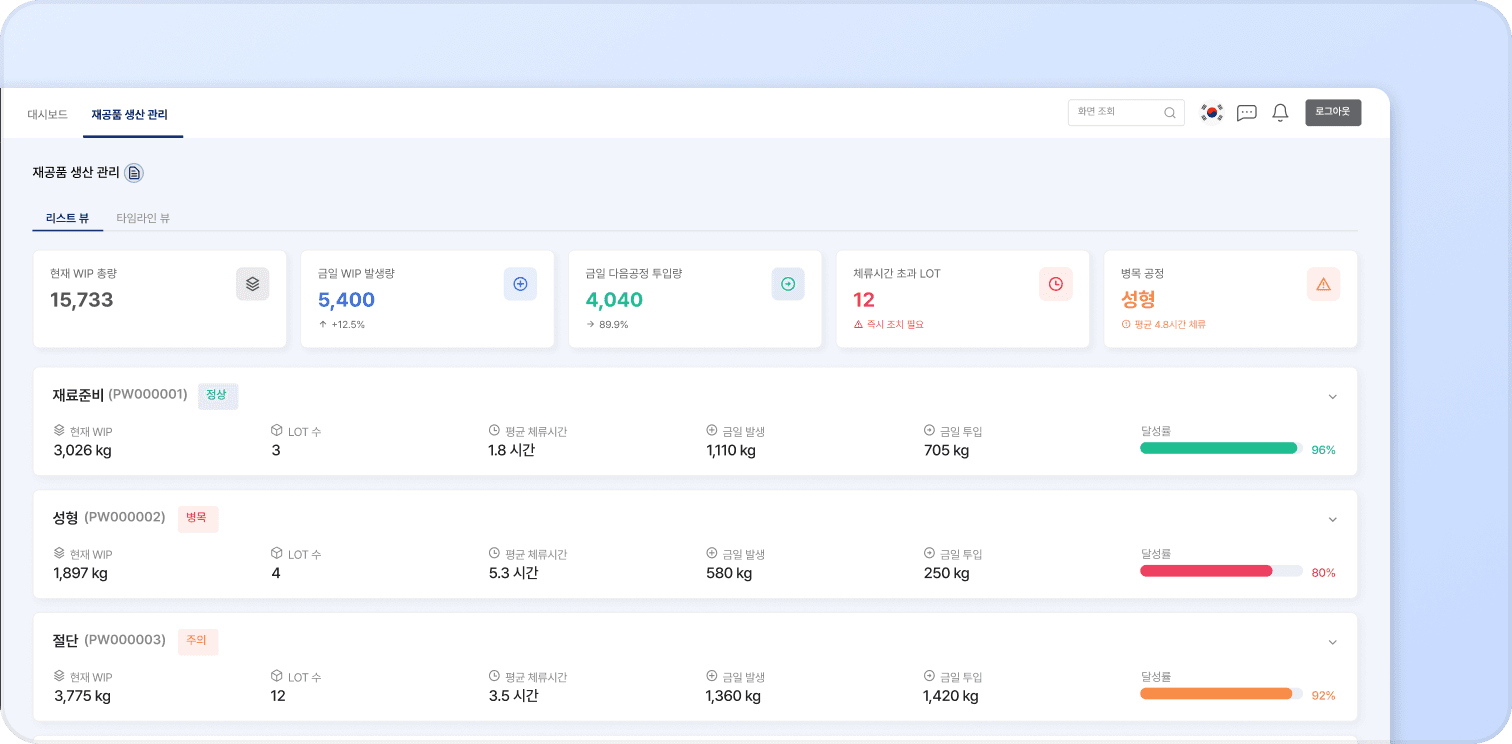1512x744 pixels.
Task: Open the notifications bell
Action: click(1280, 113)
